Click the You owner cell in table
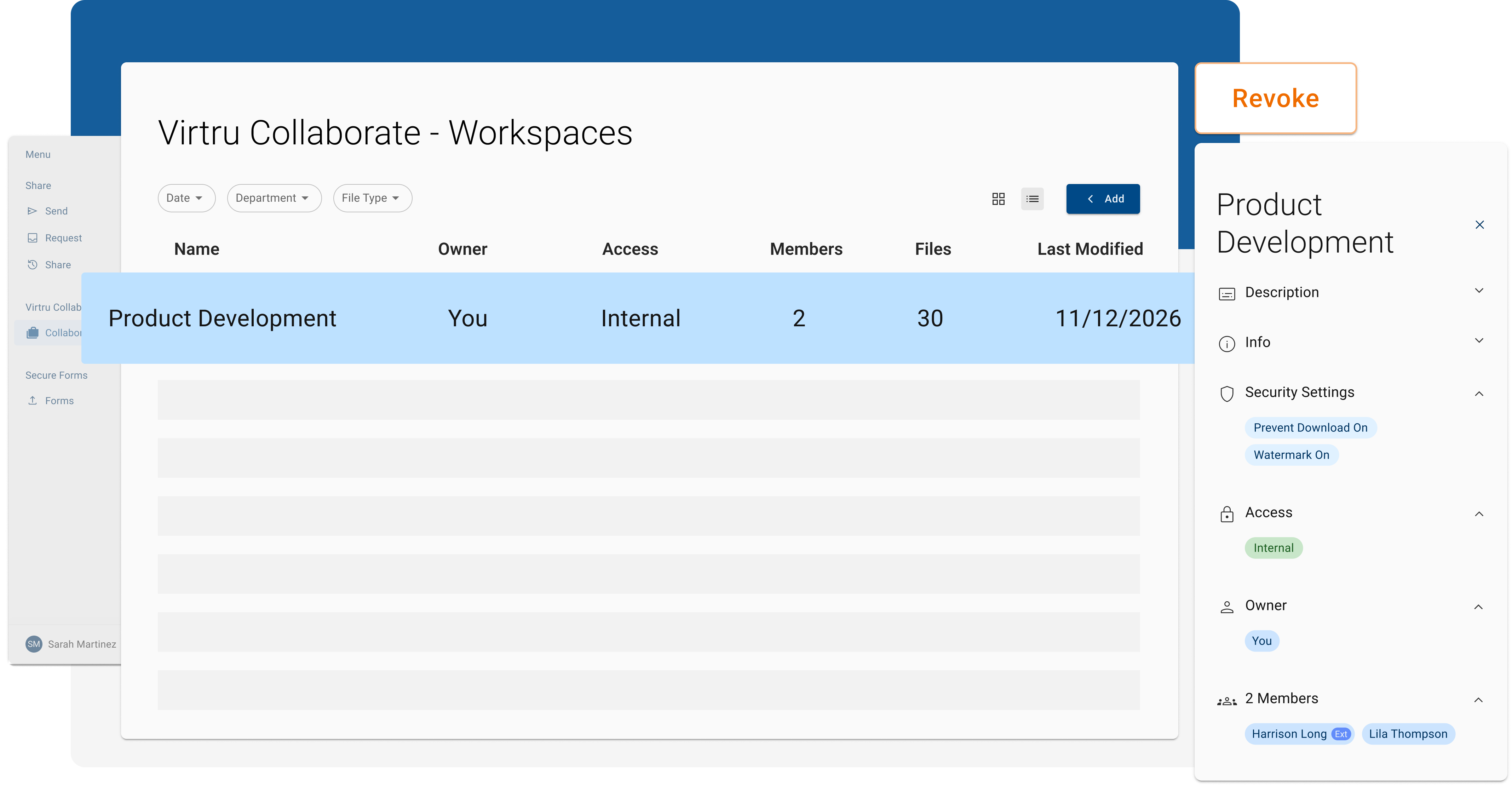1512x786 pixels. point(467,318)
